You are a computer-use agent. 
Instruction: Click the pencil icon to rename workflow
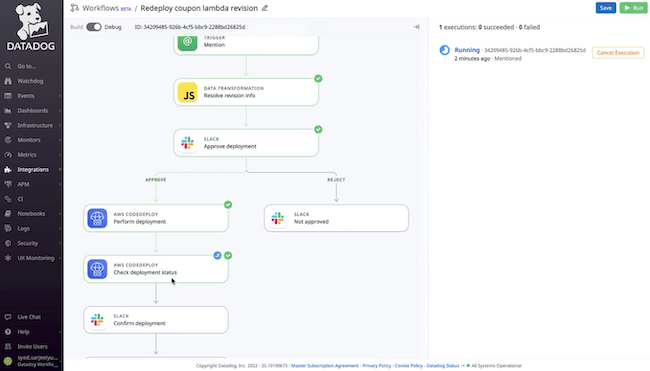coord(264,8)
